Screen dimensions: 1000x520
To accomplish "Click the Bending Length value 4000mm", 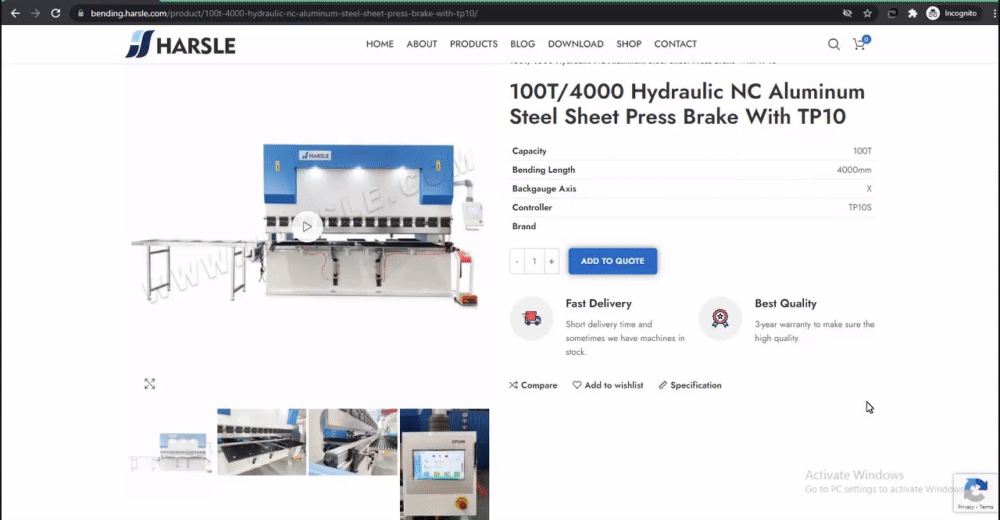I will point(854,170).
